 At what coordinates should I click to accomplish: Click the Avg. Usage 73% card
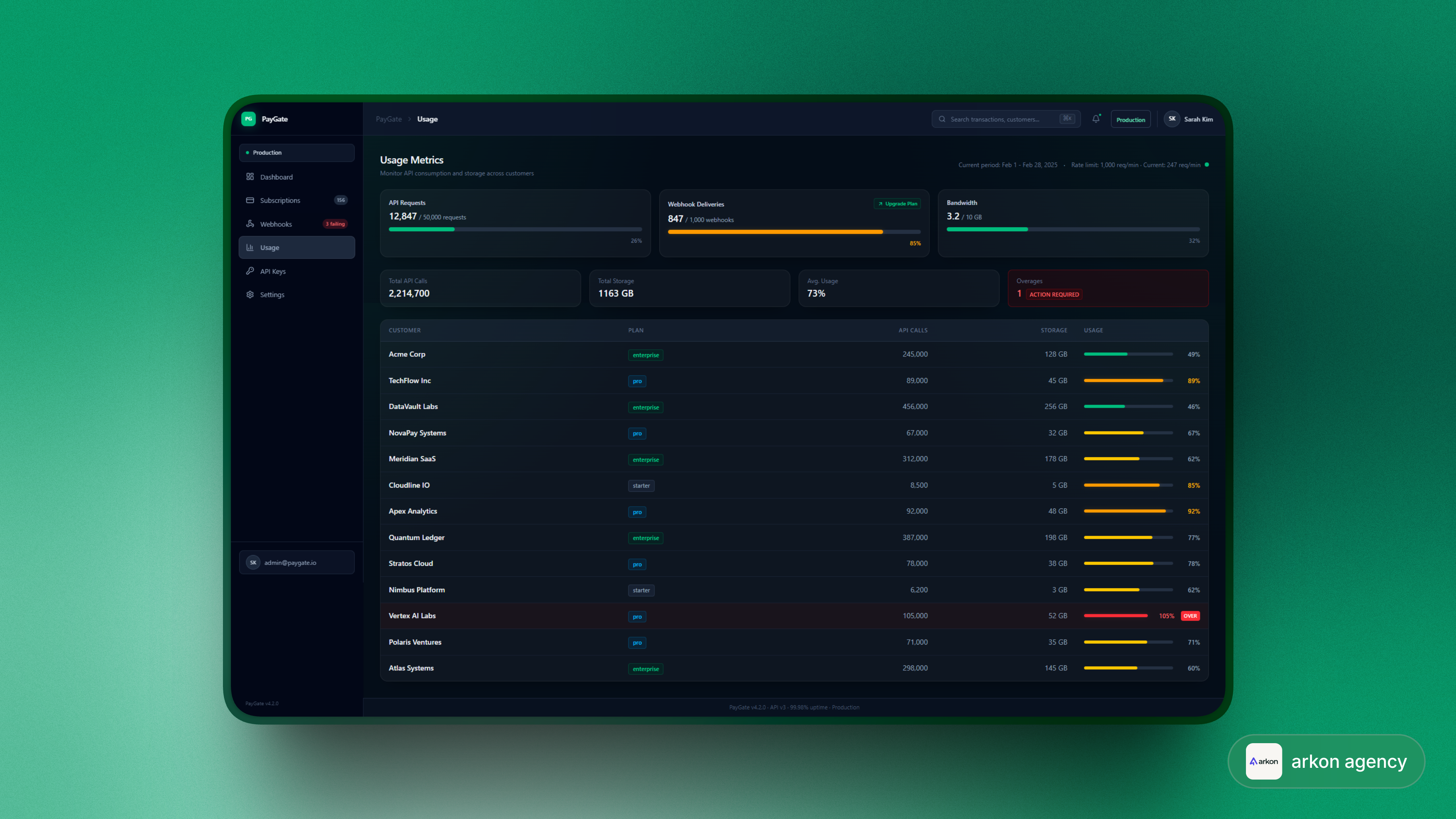click(x=899, y=288)
